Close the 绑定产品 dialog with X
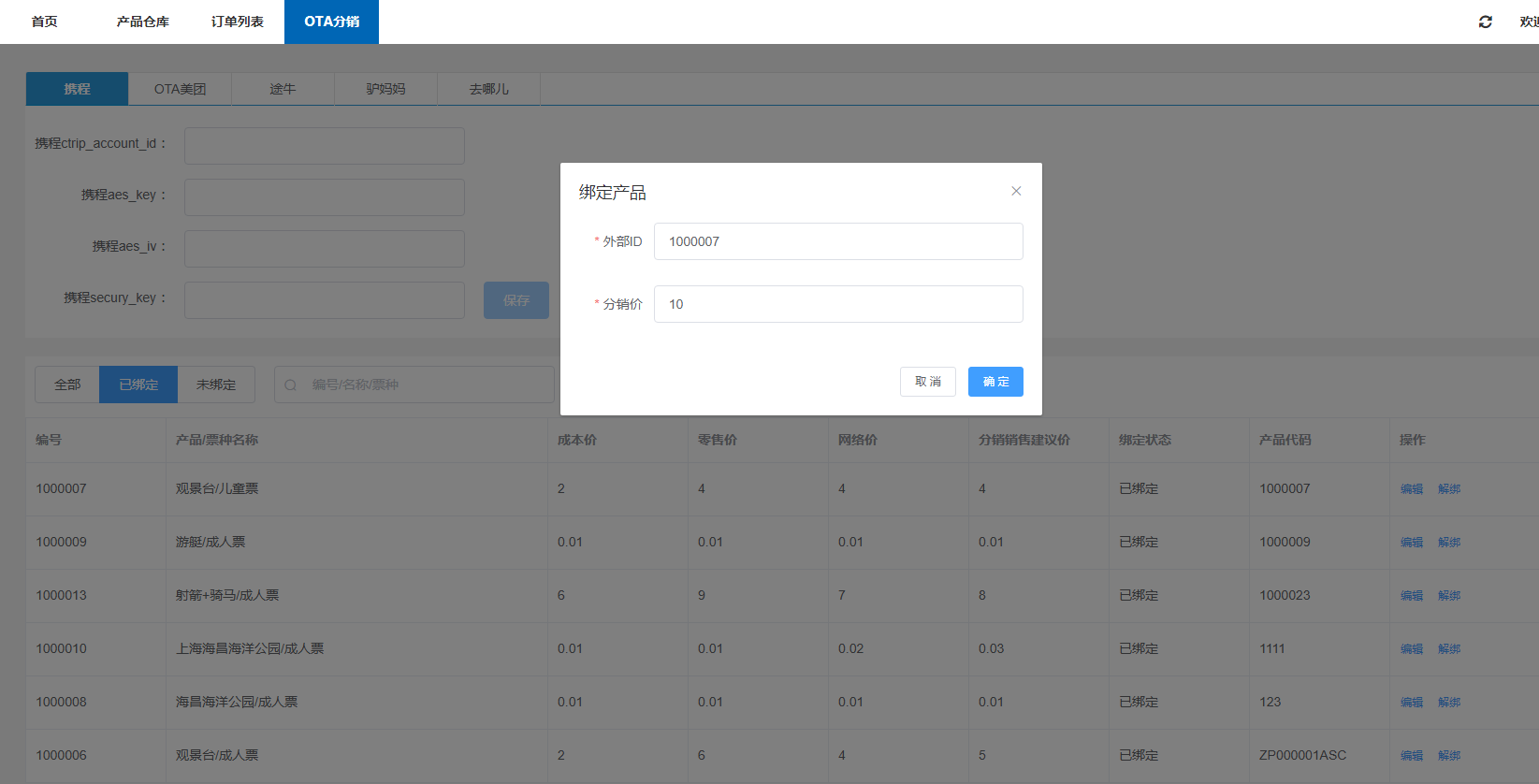Image resolution: width=1539 pixels, height=784 pixels. 1016,191
